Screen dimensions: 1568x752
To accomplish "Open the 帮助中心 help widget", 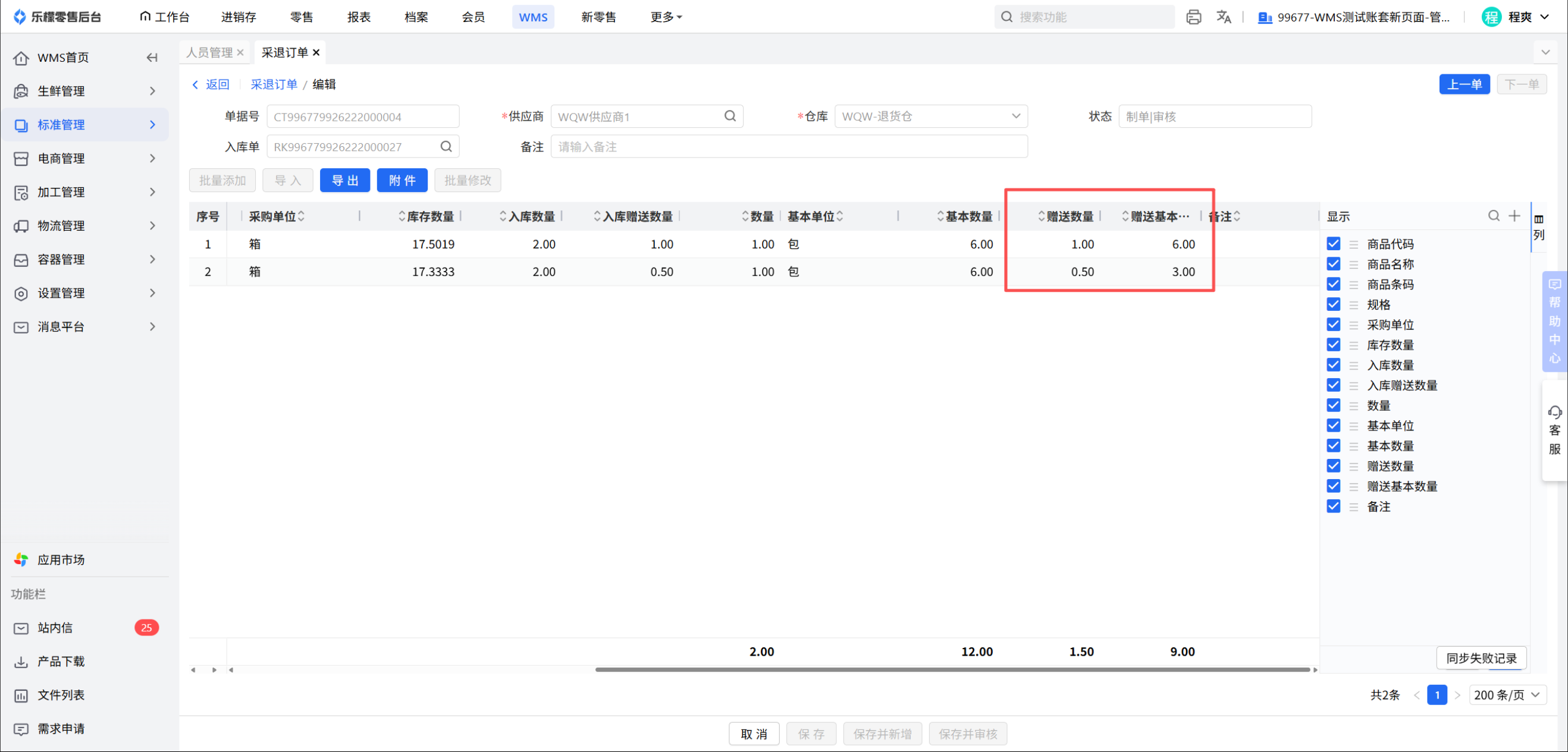I will pos(1554,321).
